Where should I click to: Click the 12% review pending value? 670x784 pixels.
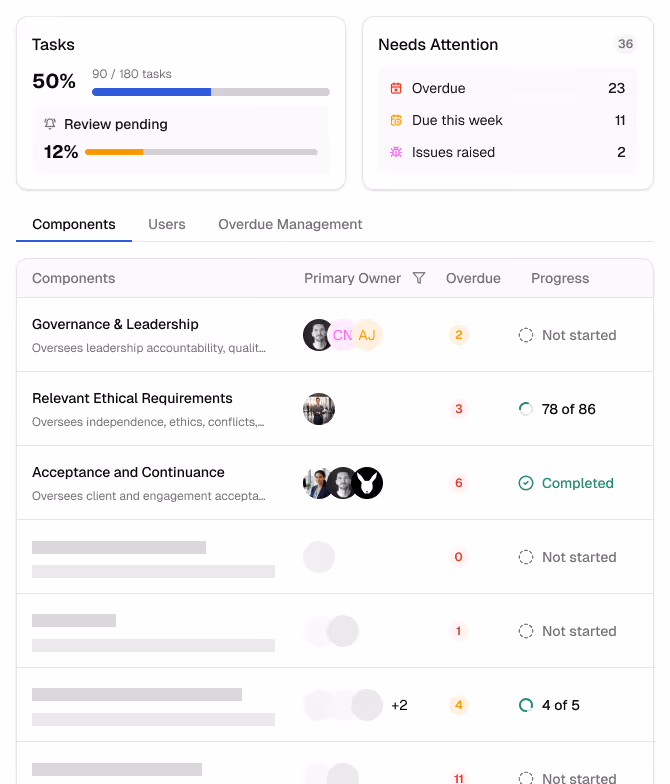pyautogui.click(x=61, y=152)
